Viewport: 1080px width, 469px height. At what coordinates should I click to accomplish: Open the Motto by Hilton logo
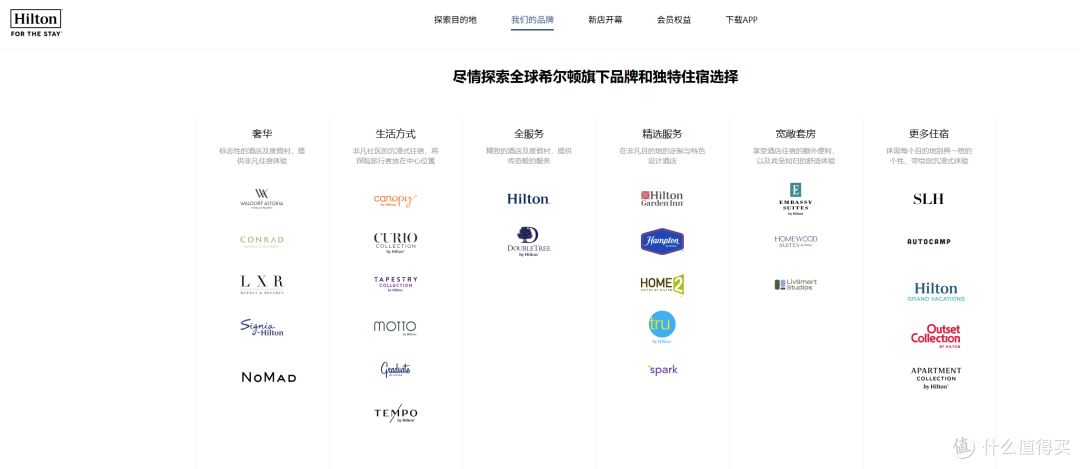[395, 326]
